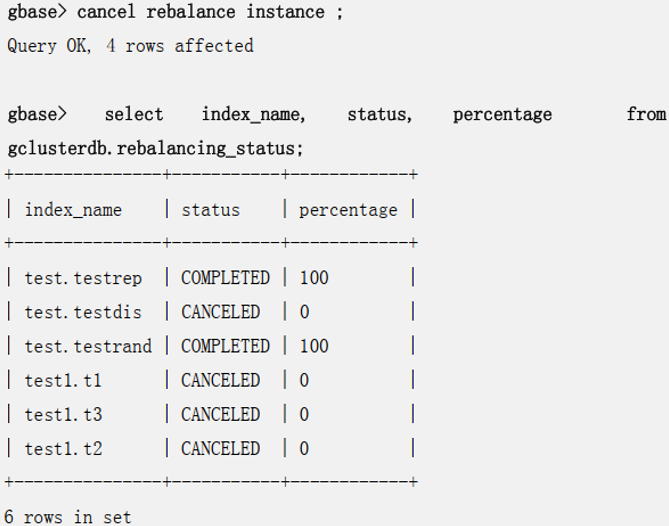Click the status table header
The width and height of the screenshot is (669, 526).
(210, 210)
